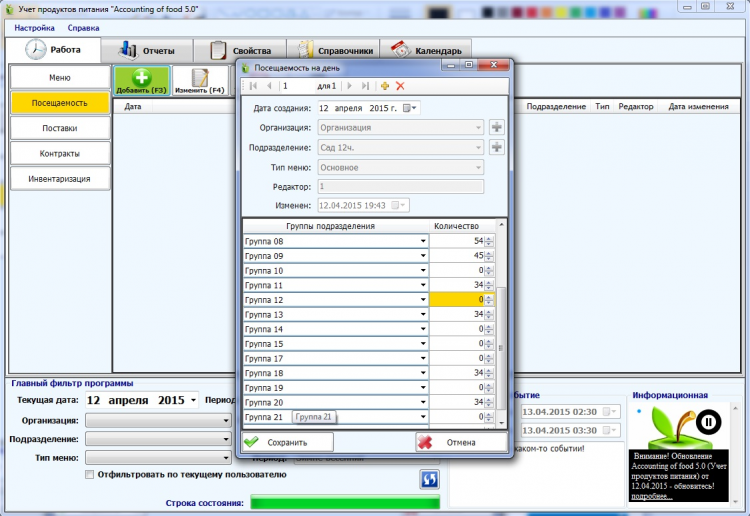Switch to the Отчеты tab
The image size is (750, 516).
click(x=147, y=51)
